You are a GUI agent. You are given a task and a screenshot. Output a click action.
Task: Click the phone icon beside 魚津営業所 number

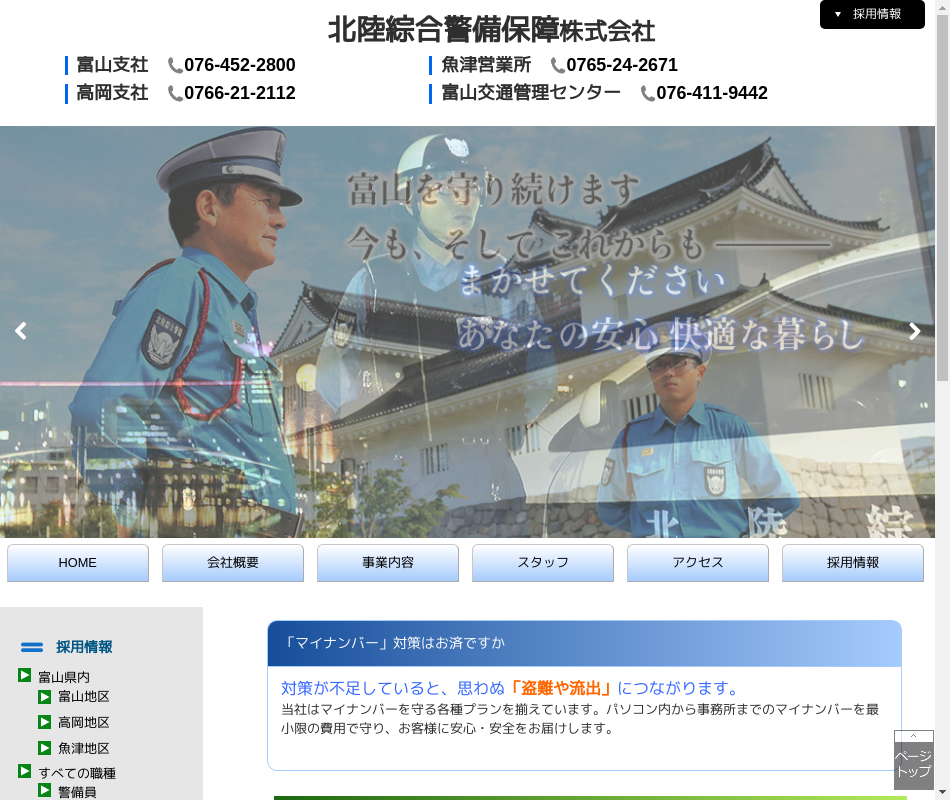click(x=557, y=66)
